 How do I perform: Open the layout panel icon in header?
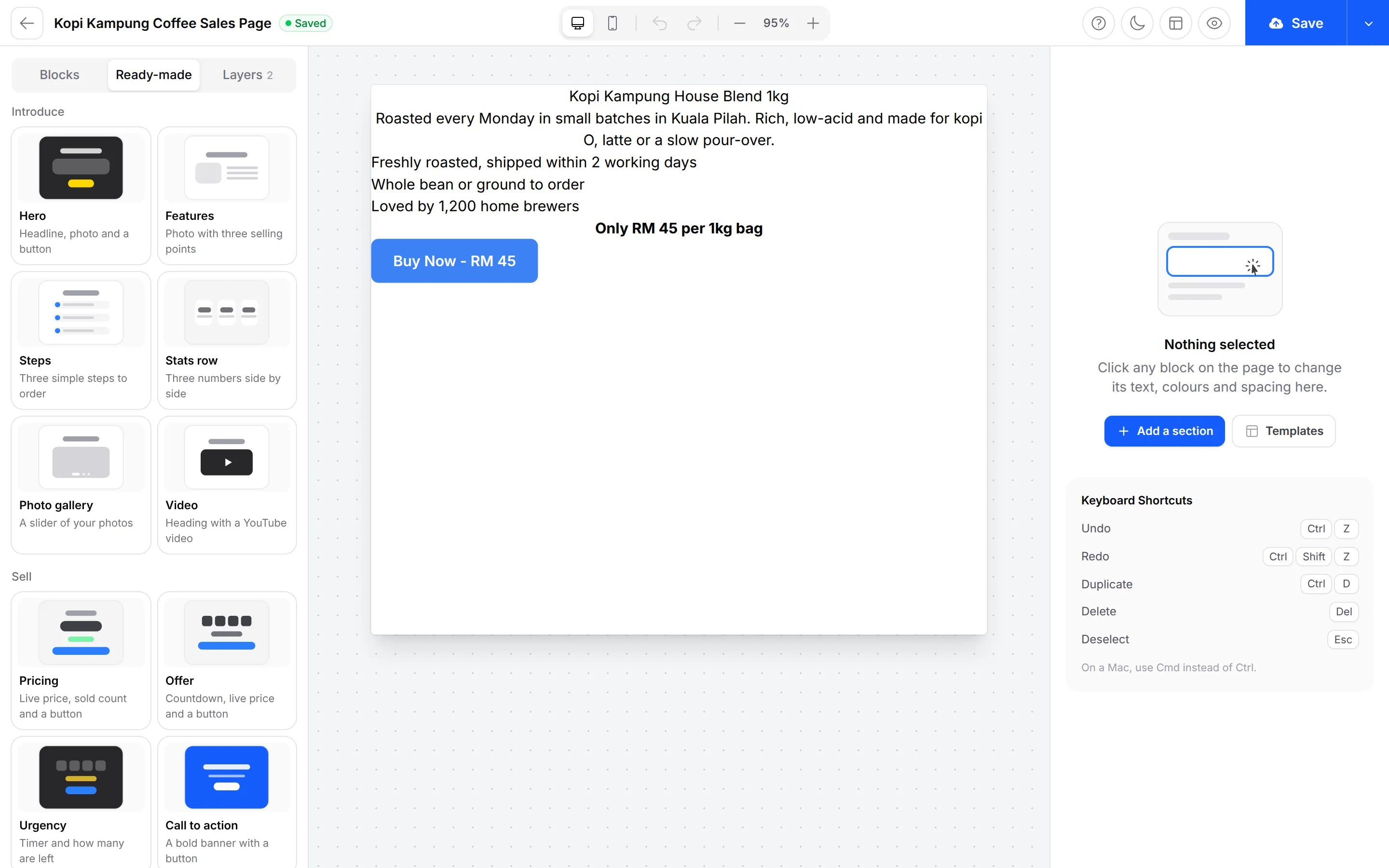point(1175,23)
